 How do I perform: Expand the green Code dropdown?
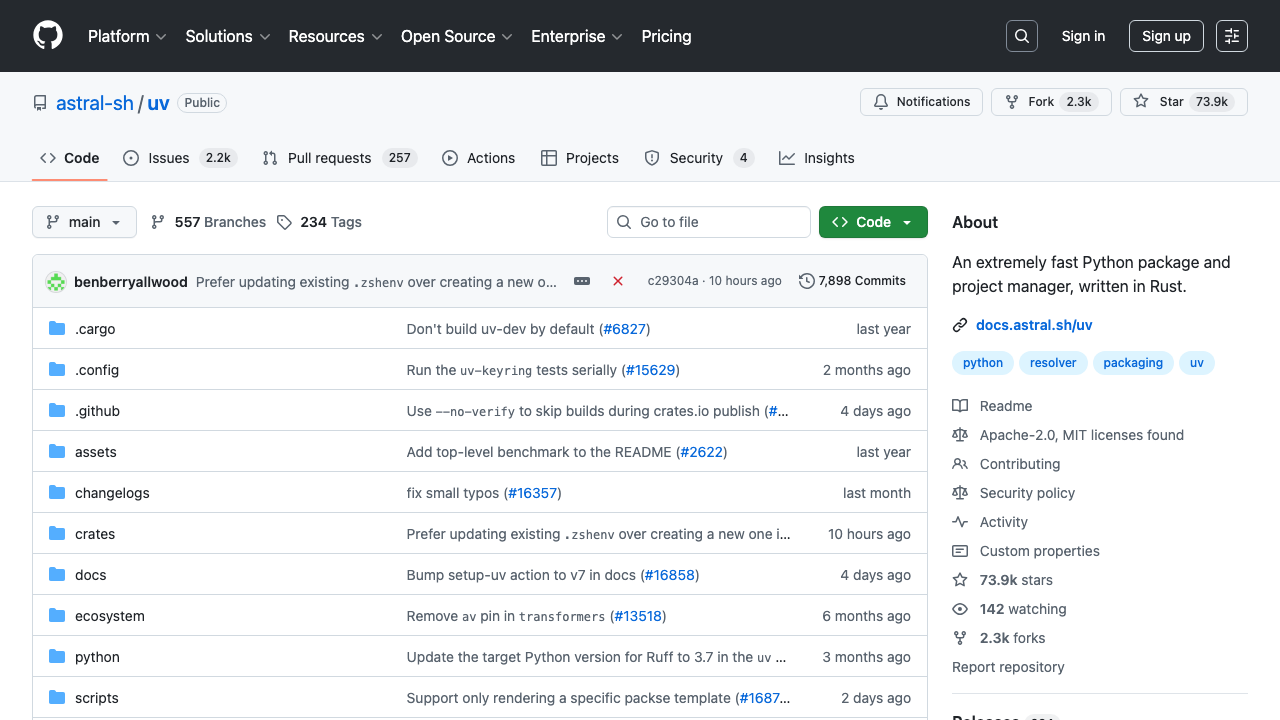coord(873,222)
